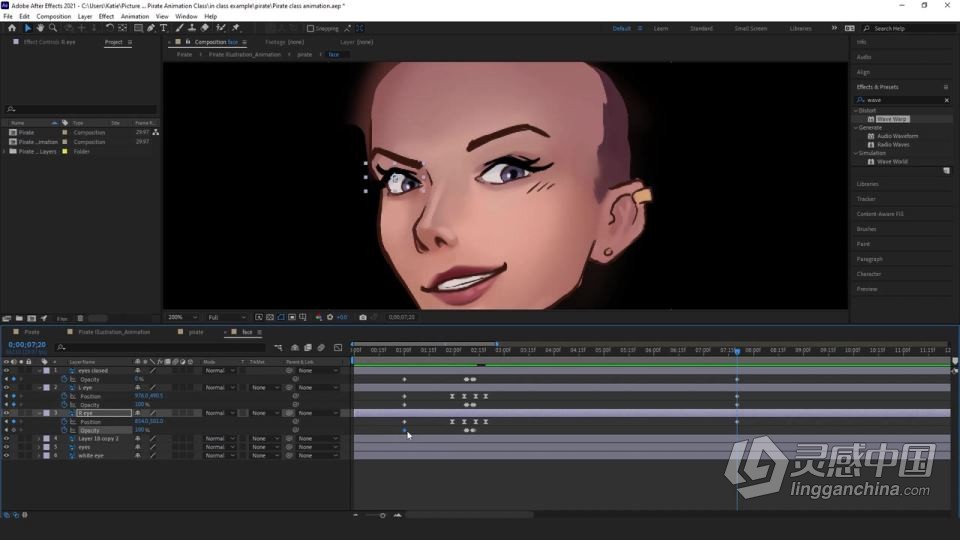Open the Composition menu

click(53, 17)
